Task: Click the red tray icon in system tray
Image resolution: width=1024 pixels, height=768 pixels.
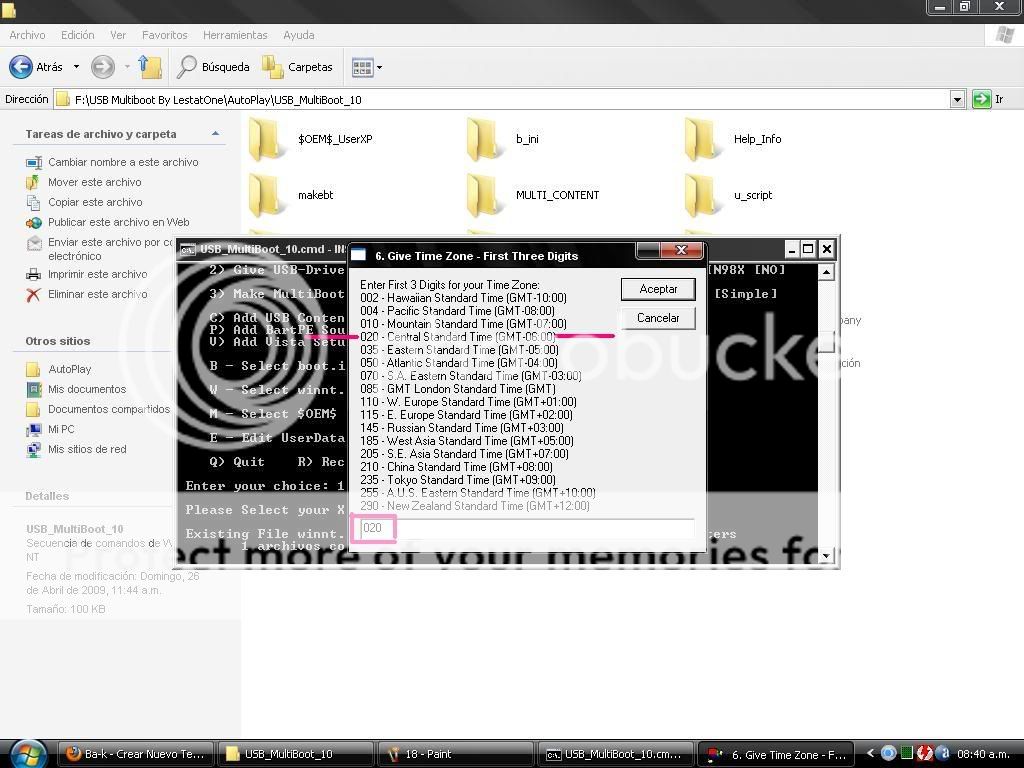Action: tap(924, 754)
